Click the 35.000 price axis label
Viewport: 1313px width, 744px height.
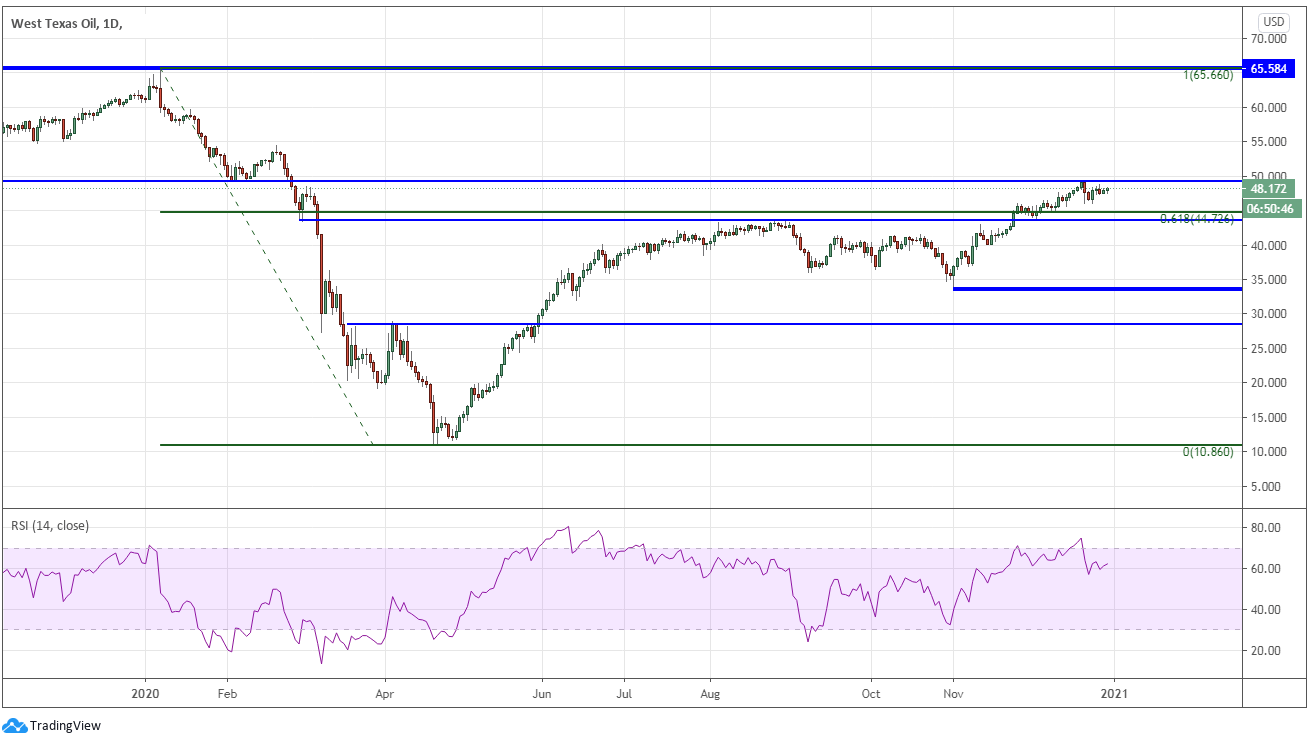(x=1268, y=280)
